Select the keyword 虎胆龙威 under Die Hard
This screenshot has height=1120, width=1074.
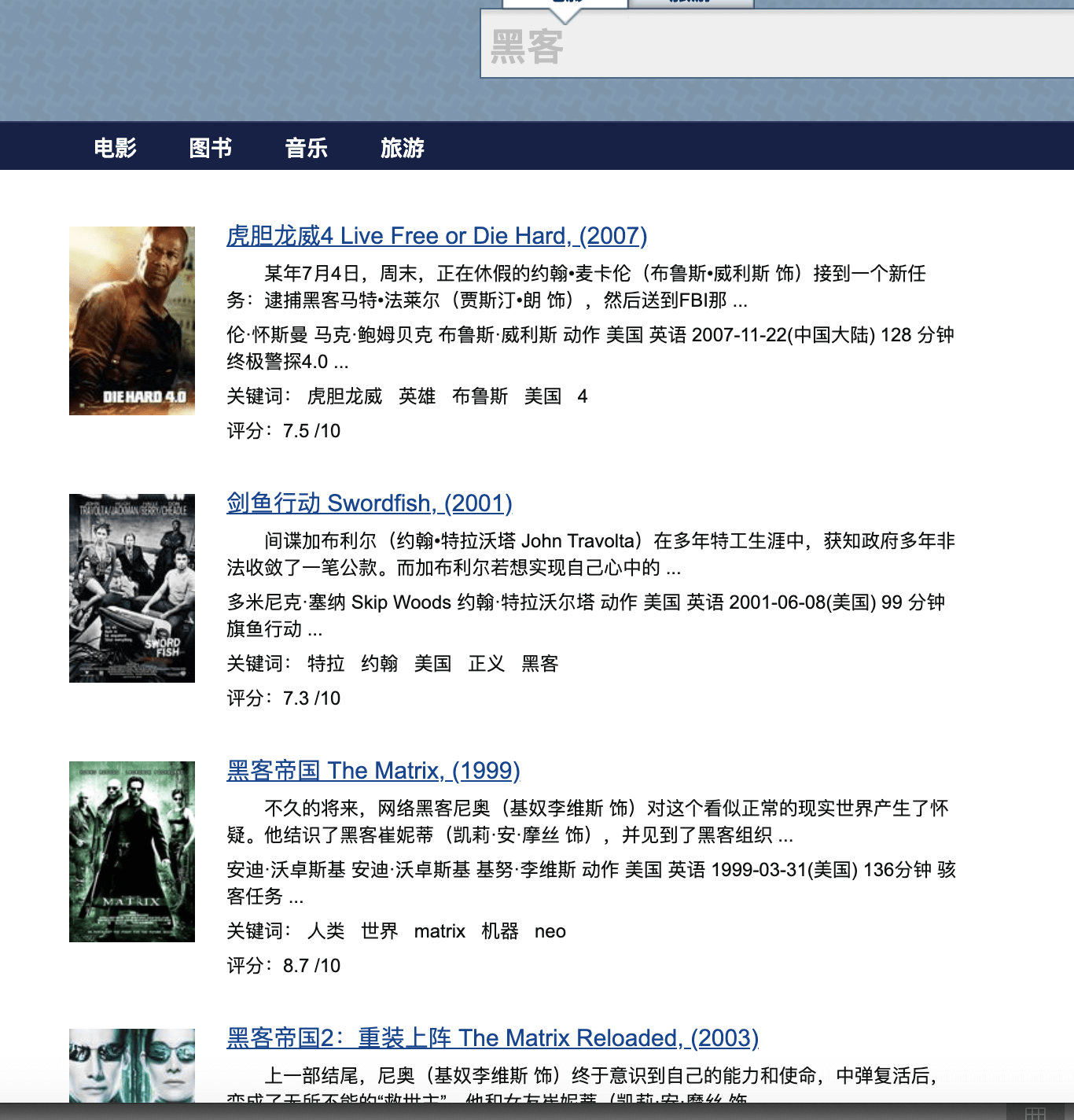click(344, 396)
